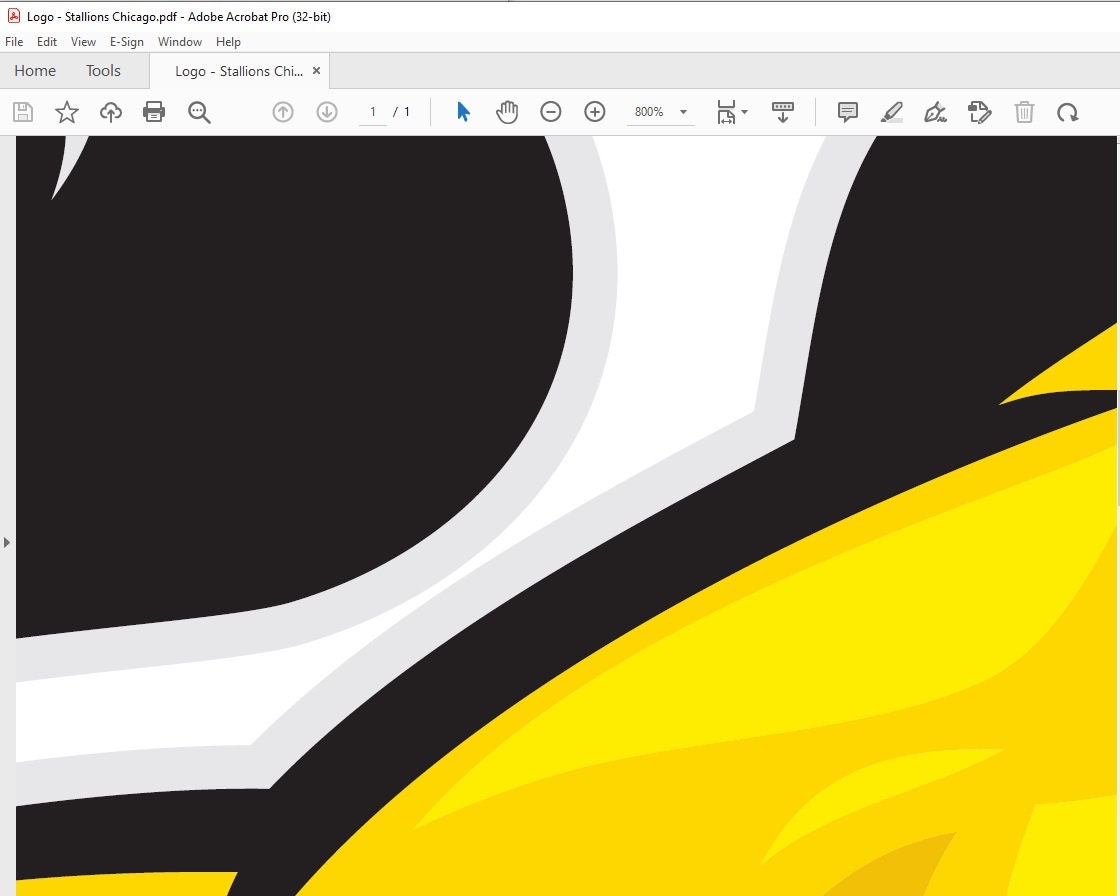The height and width of the screenshot is (896, 1120).
Task: Click the 800% zoom value field
Action: 649,112
